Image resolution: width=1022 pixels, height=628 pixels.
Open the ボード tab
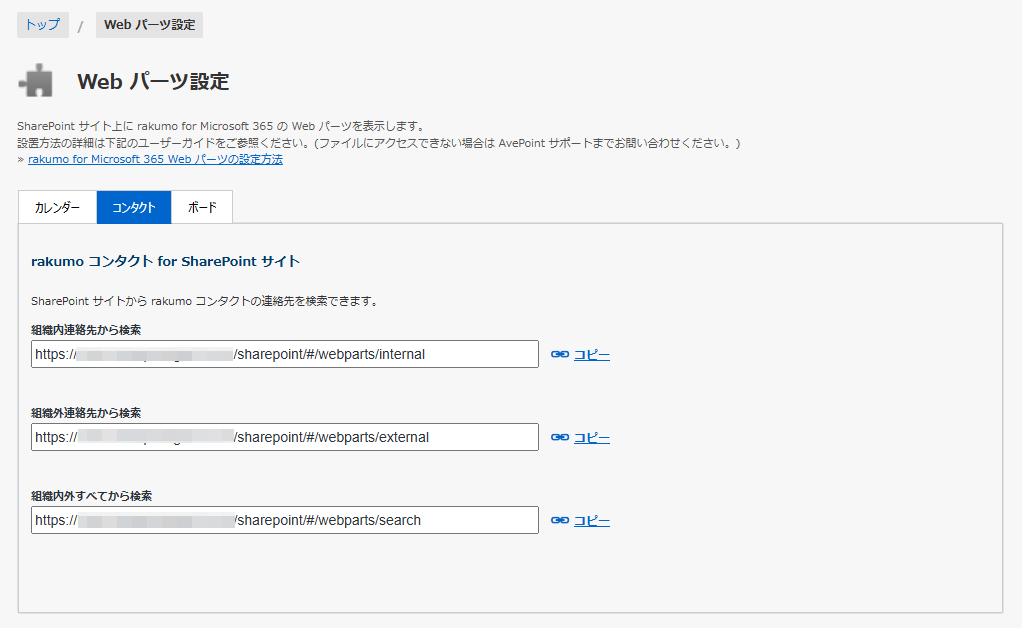click(x=201, y=207)
